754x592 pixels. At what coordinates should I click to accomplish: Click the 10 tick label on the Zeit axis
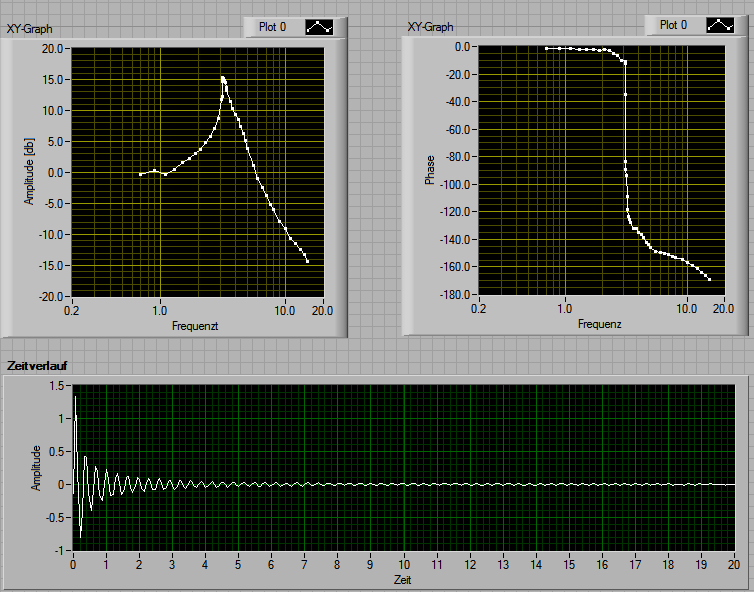coord(404,565)
